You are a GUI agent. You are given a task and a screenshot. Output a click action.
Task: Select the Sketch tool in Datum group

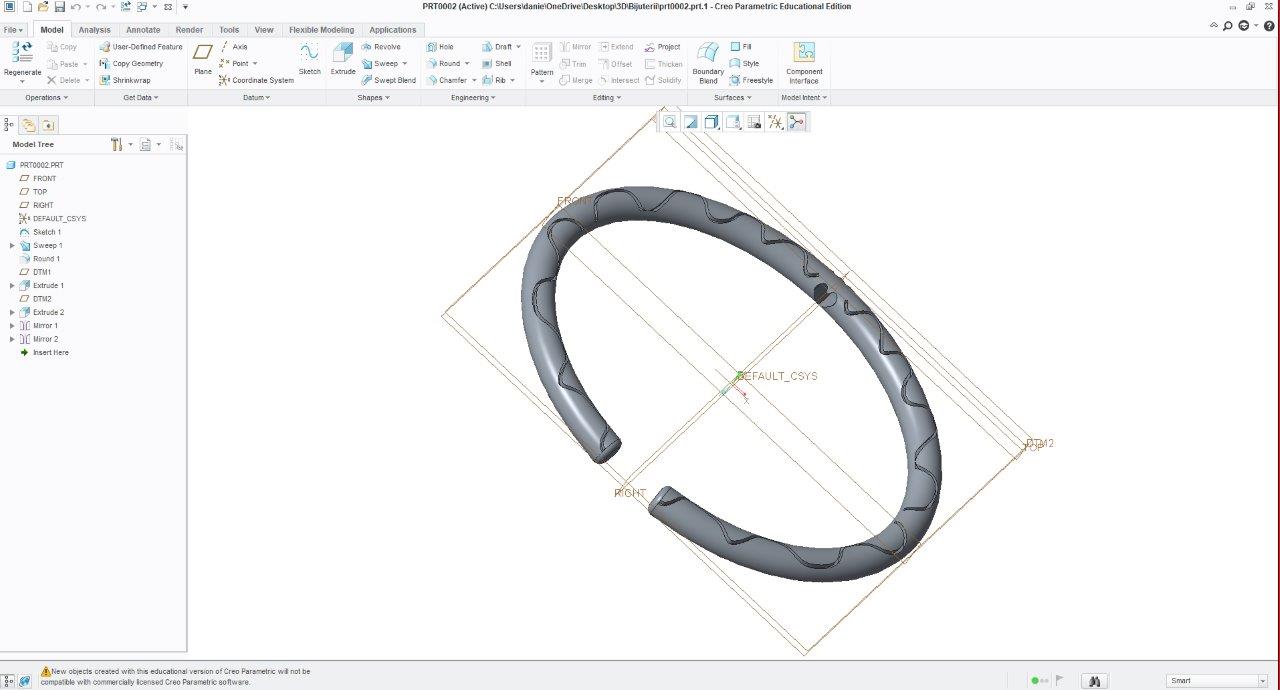(x=310, y=57)
